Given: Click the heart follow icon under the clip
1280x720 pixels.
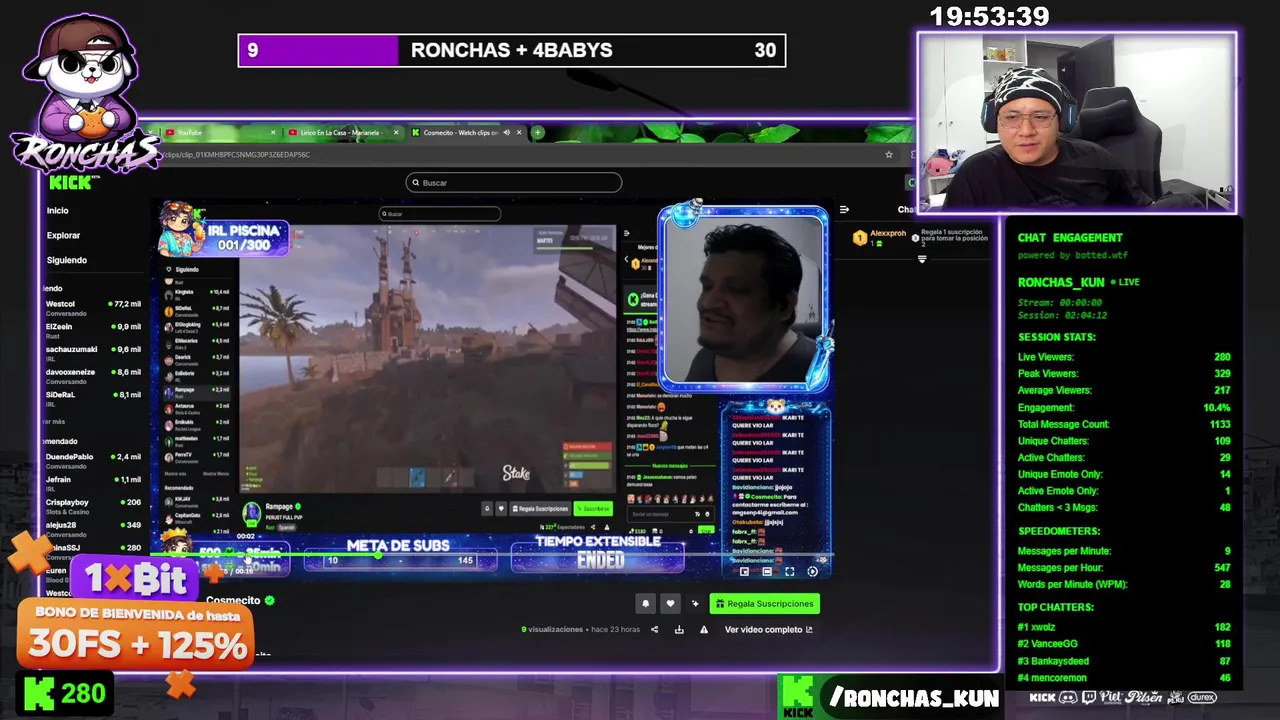Looking at the screenshot, I should point(670,603).
